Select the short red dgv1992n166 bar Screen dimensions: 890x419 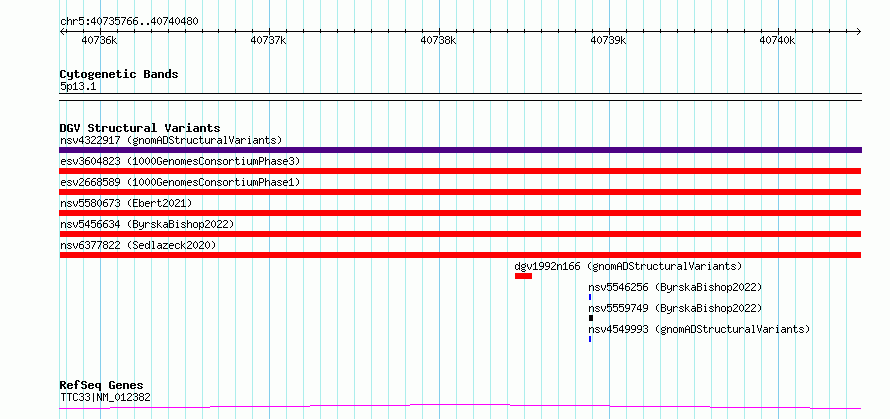pos(523,276)
